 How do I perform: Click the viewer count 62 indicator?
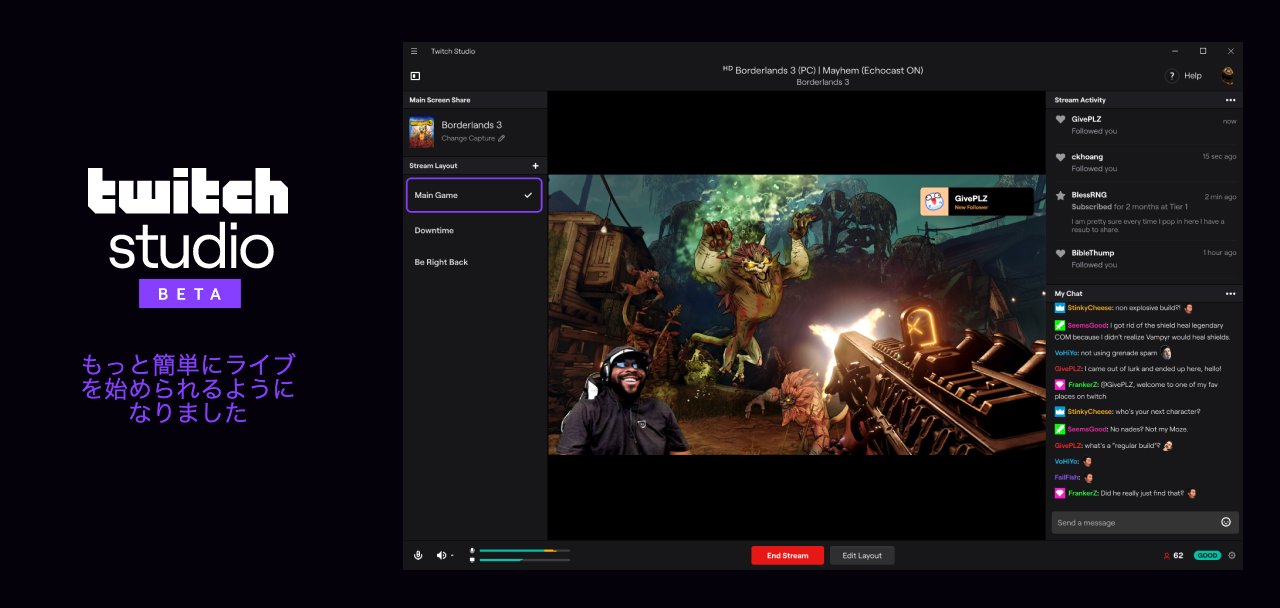(x=1173, y=555)
